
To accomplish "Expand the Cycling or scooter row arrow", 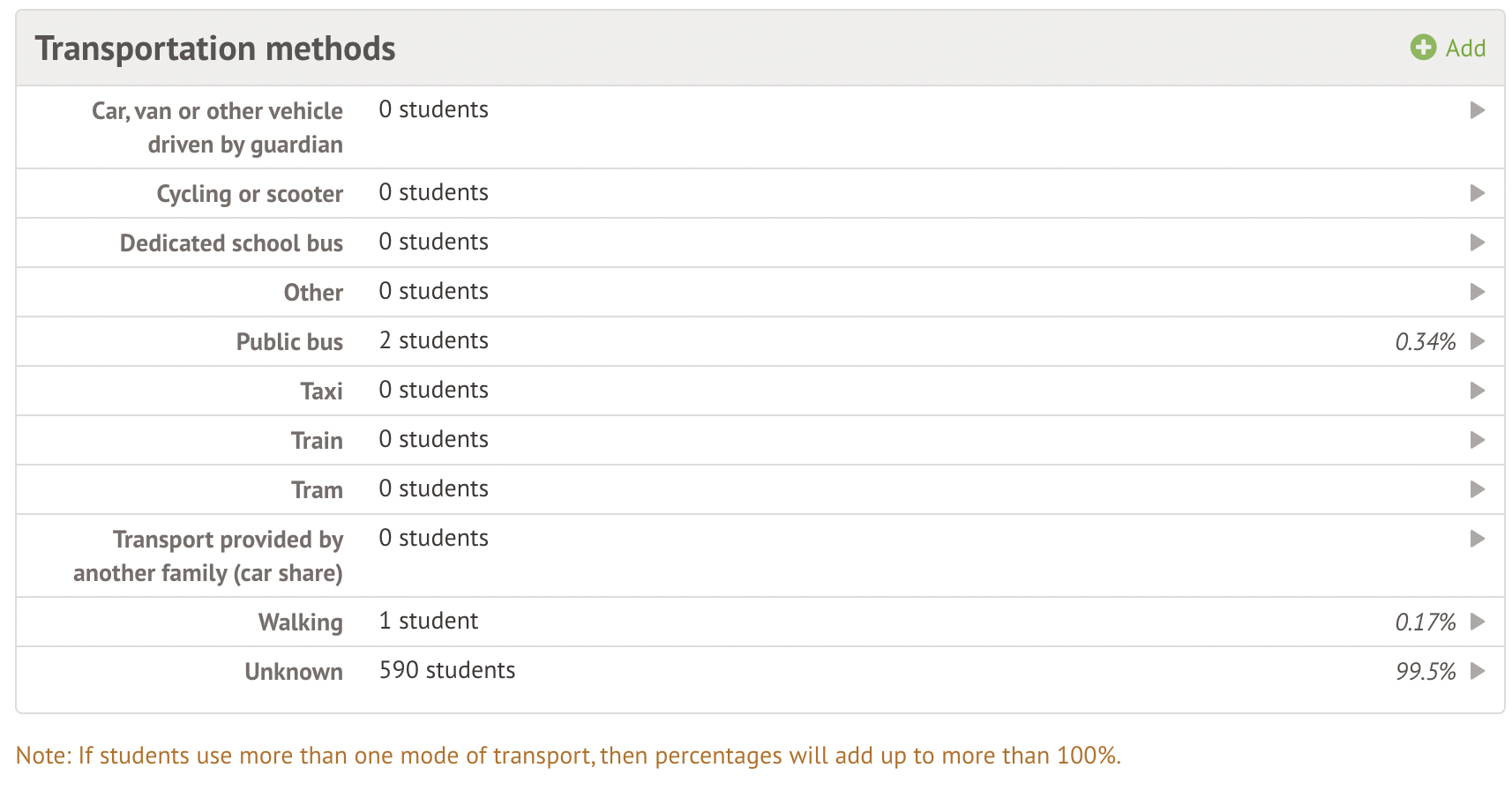I will [1478, 193].
